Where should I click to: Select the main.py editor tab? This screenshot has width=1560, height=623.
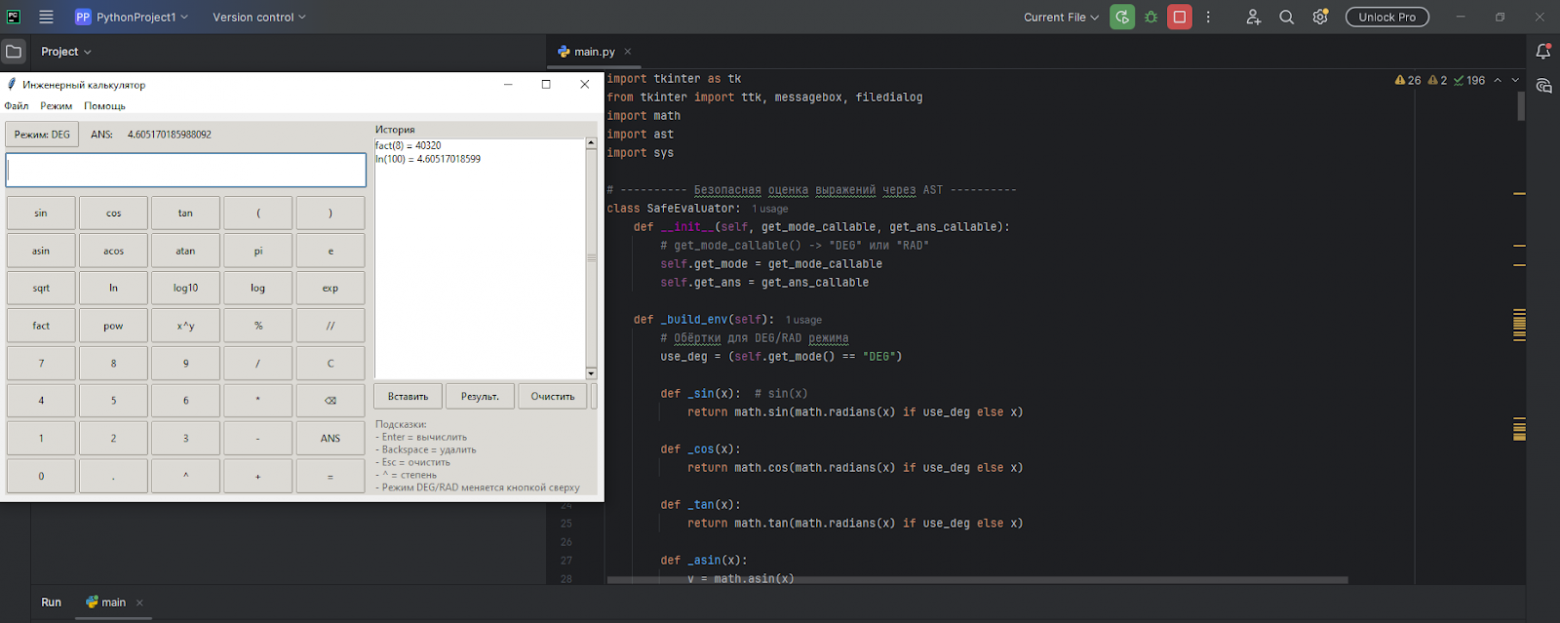tap(594, 52)
